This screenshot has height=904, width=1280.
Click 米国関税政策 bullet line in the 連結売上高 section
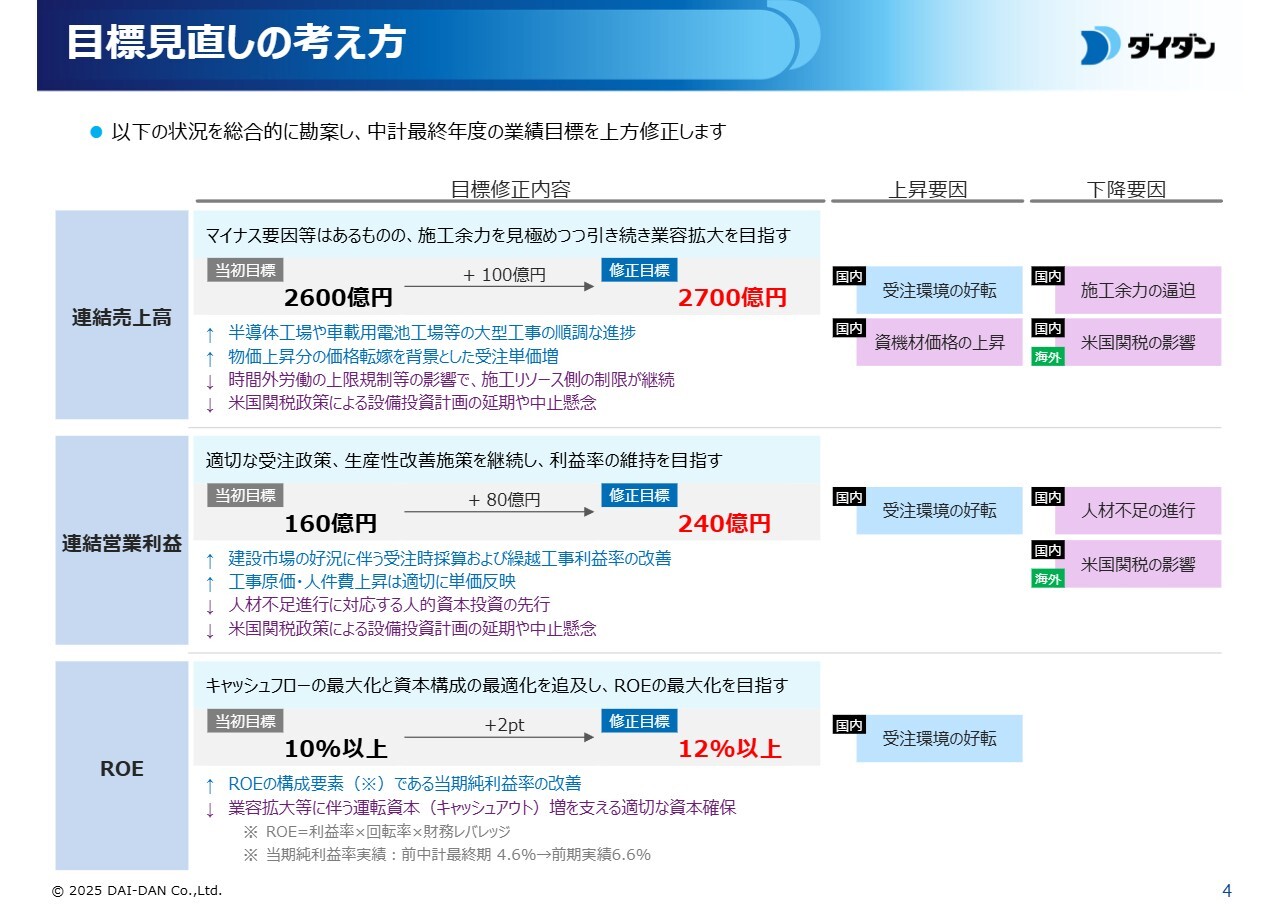click(x=412, y=404)
